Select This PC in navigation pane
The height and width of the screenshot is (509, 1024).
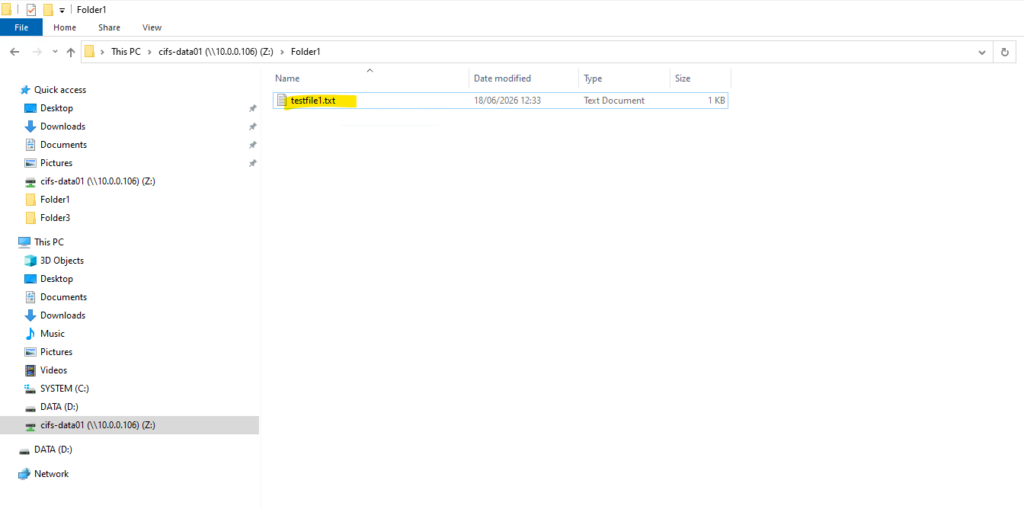pyautogui.click(x=49, y=242)
